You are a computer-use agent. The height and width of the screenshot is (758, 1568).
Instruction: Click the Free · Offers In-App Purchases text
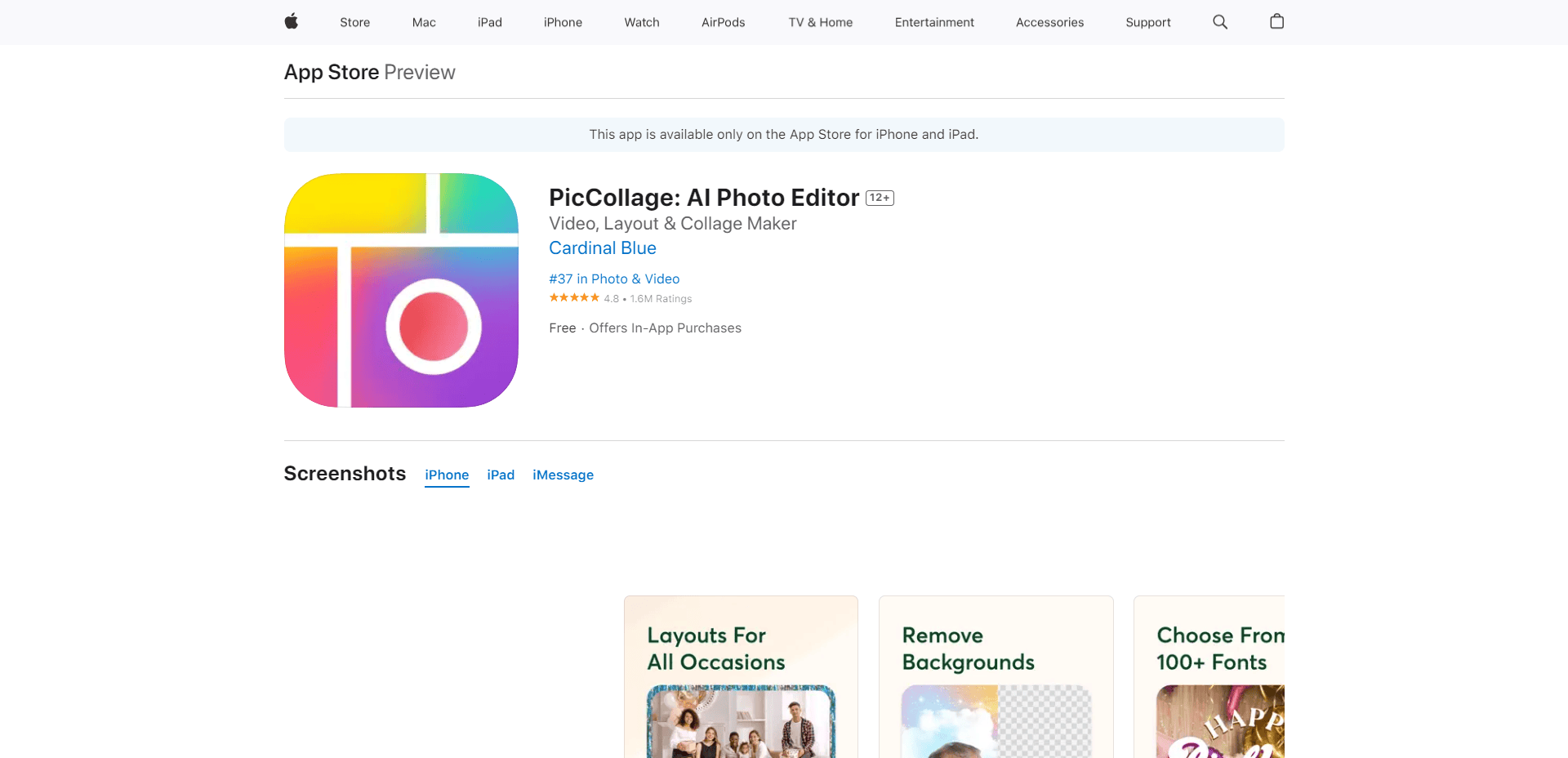point(645,328)
